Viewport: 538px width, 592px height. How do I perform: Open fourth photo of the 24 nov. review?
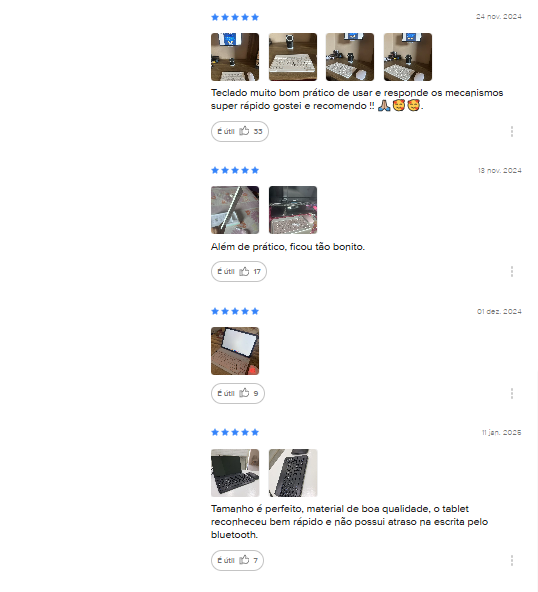pos(408,57)
